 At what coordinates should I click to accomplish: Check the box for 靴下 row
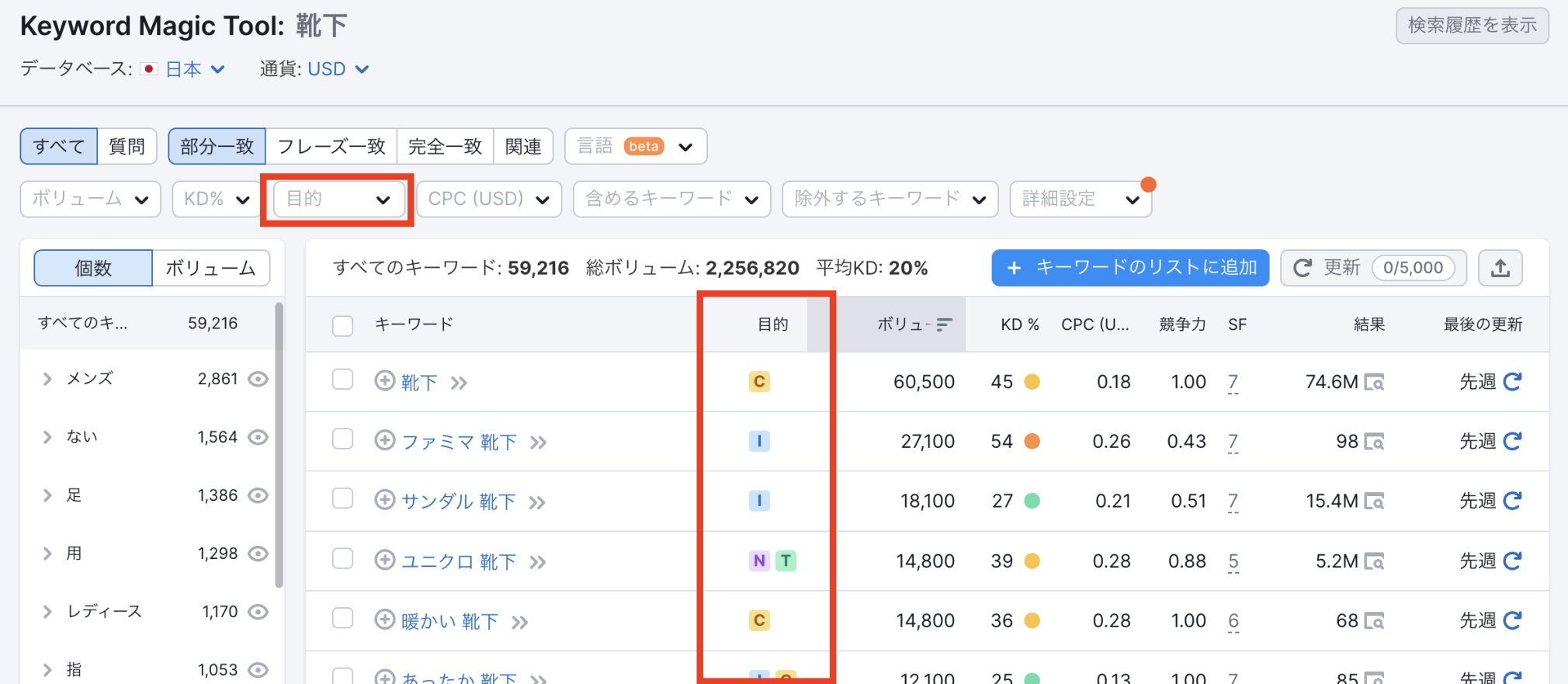point(342,380)
